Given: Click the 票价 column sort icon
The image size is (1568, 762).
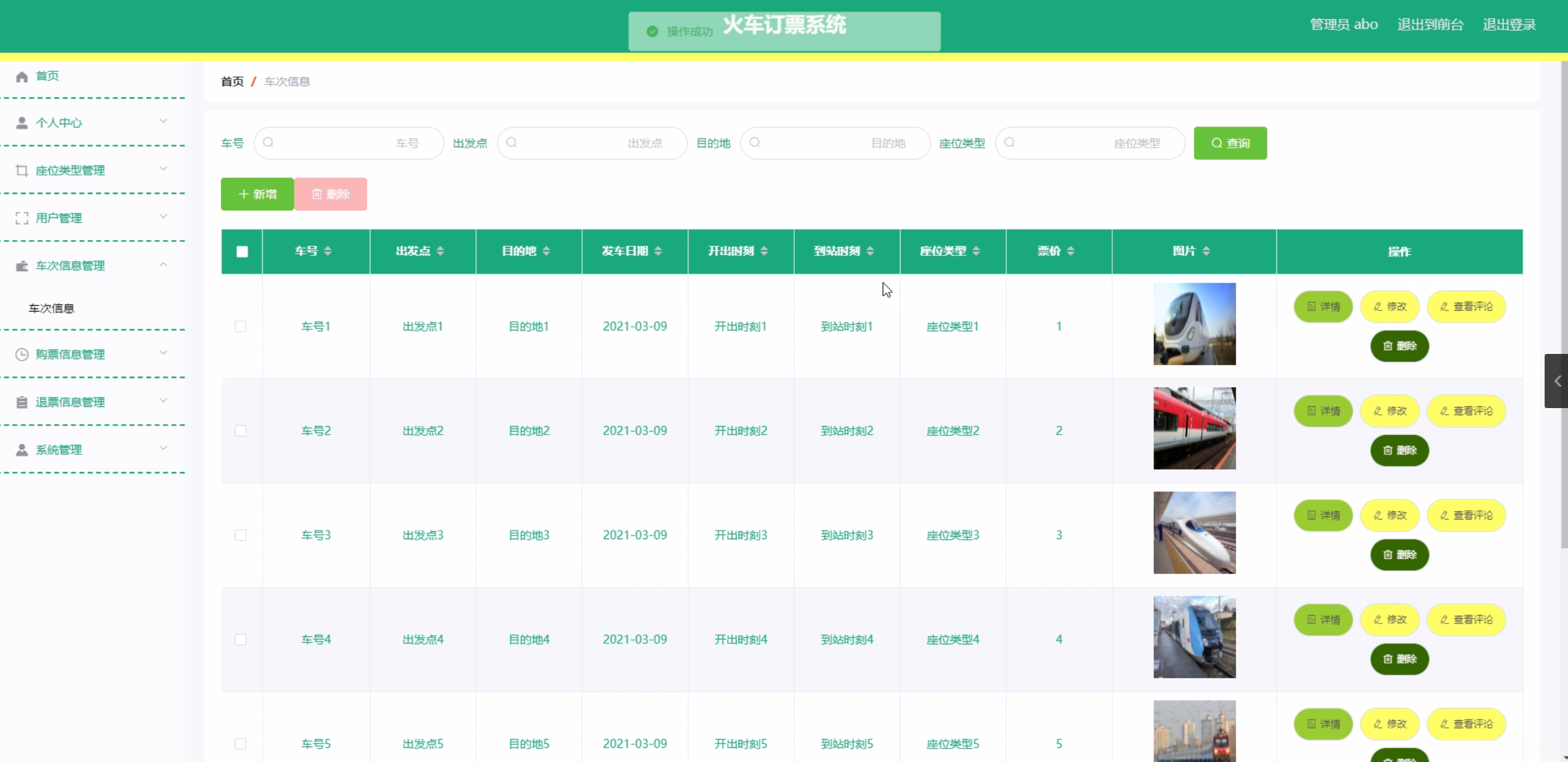Looking at the screenshot, I should [1071, 251].
